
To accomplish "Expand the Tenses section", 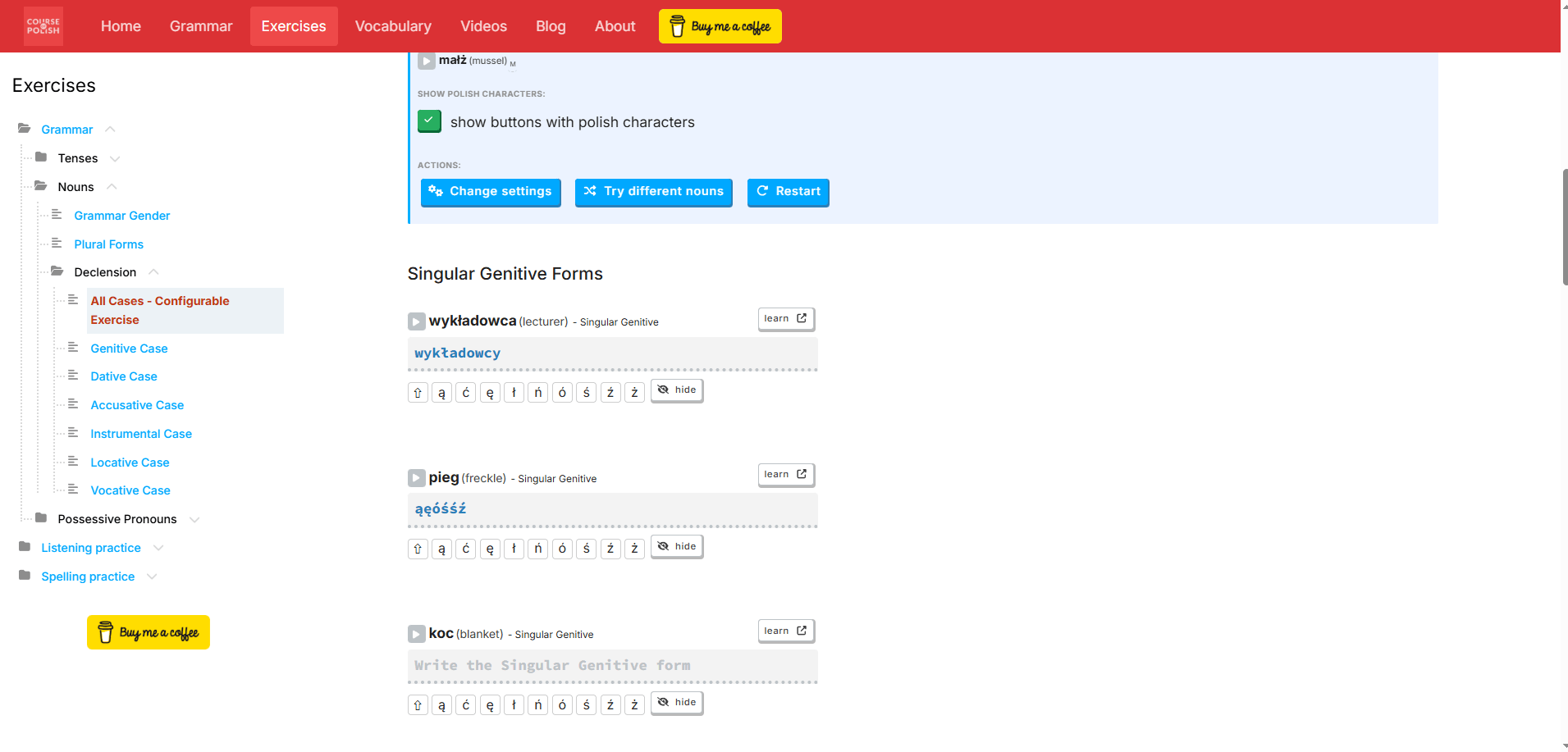I will pos(116,158).
